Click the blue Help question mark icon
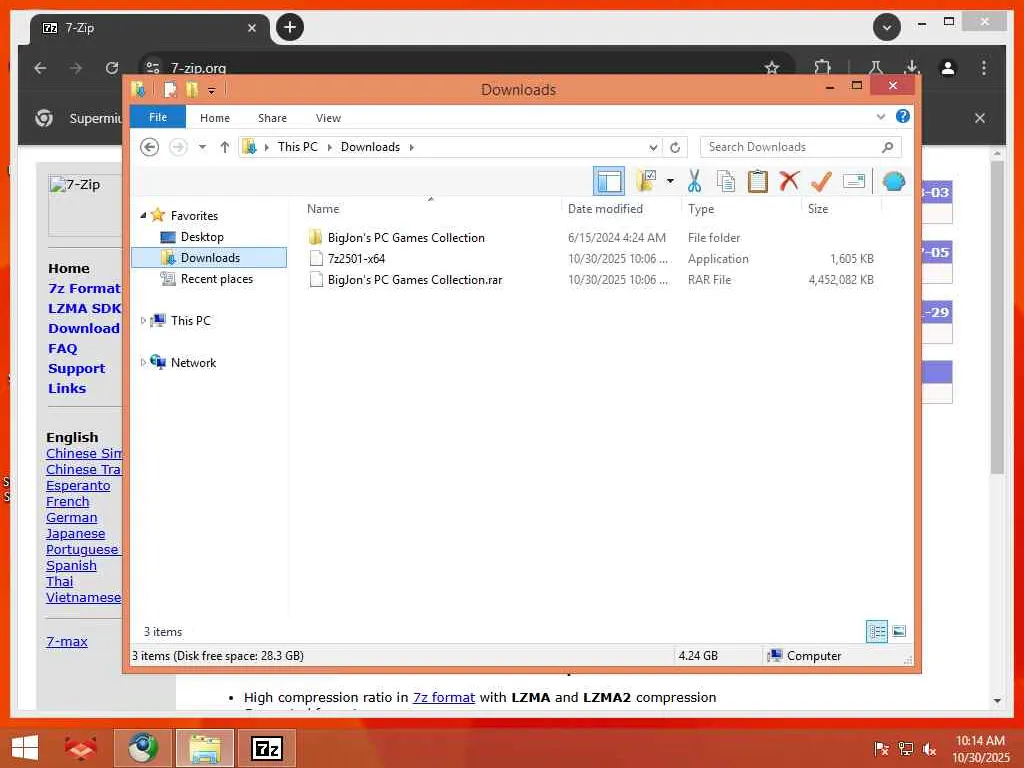The image size is (1024, 768). pos(903,116)
